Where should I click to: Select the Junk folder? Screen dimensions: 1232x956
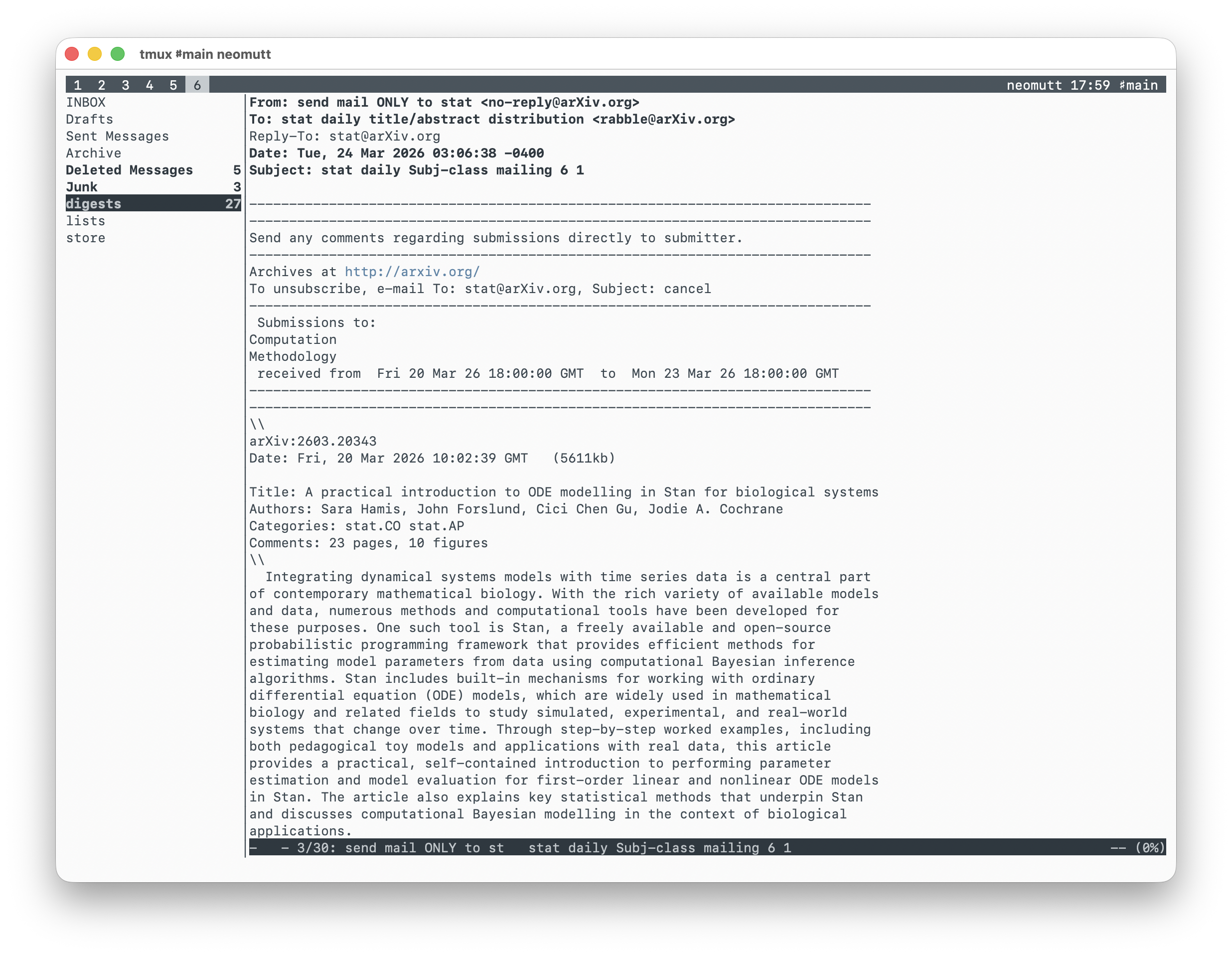point(82,187)
